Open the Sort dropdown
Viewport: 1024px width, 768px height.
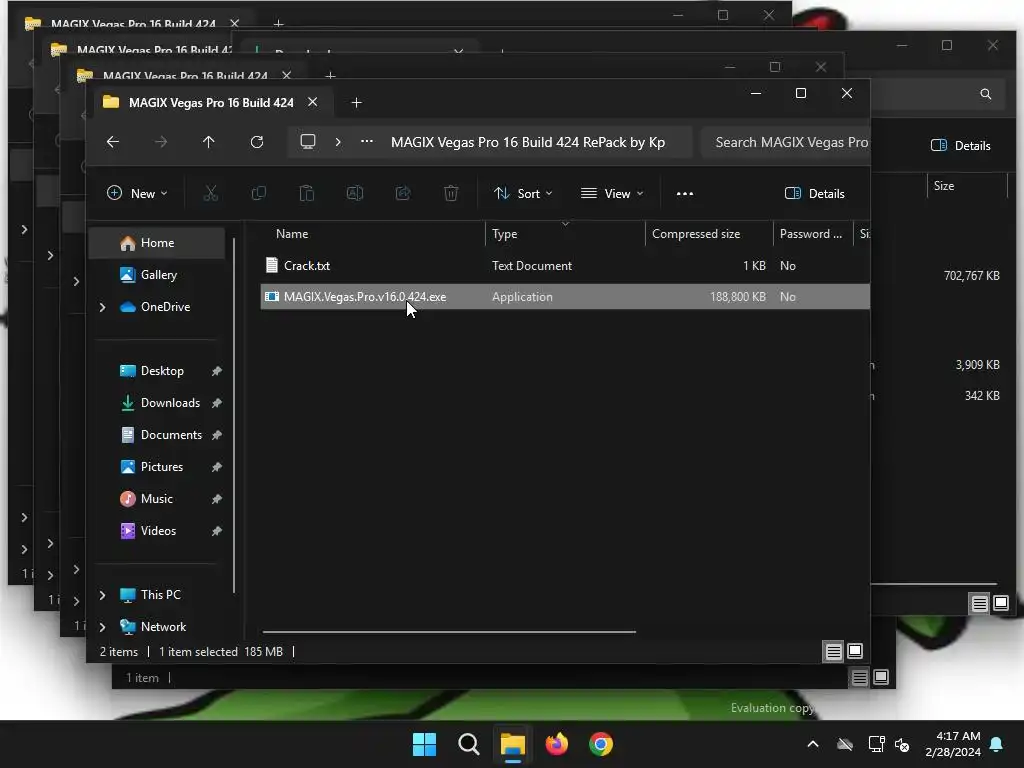[x=523, y=193]
